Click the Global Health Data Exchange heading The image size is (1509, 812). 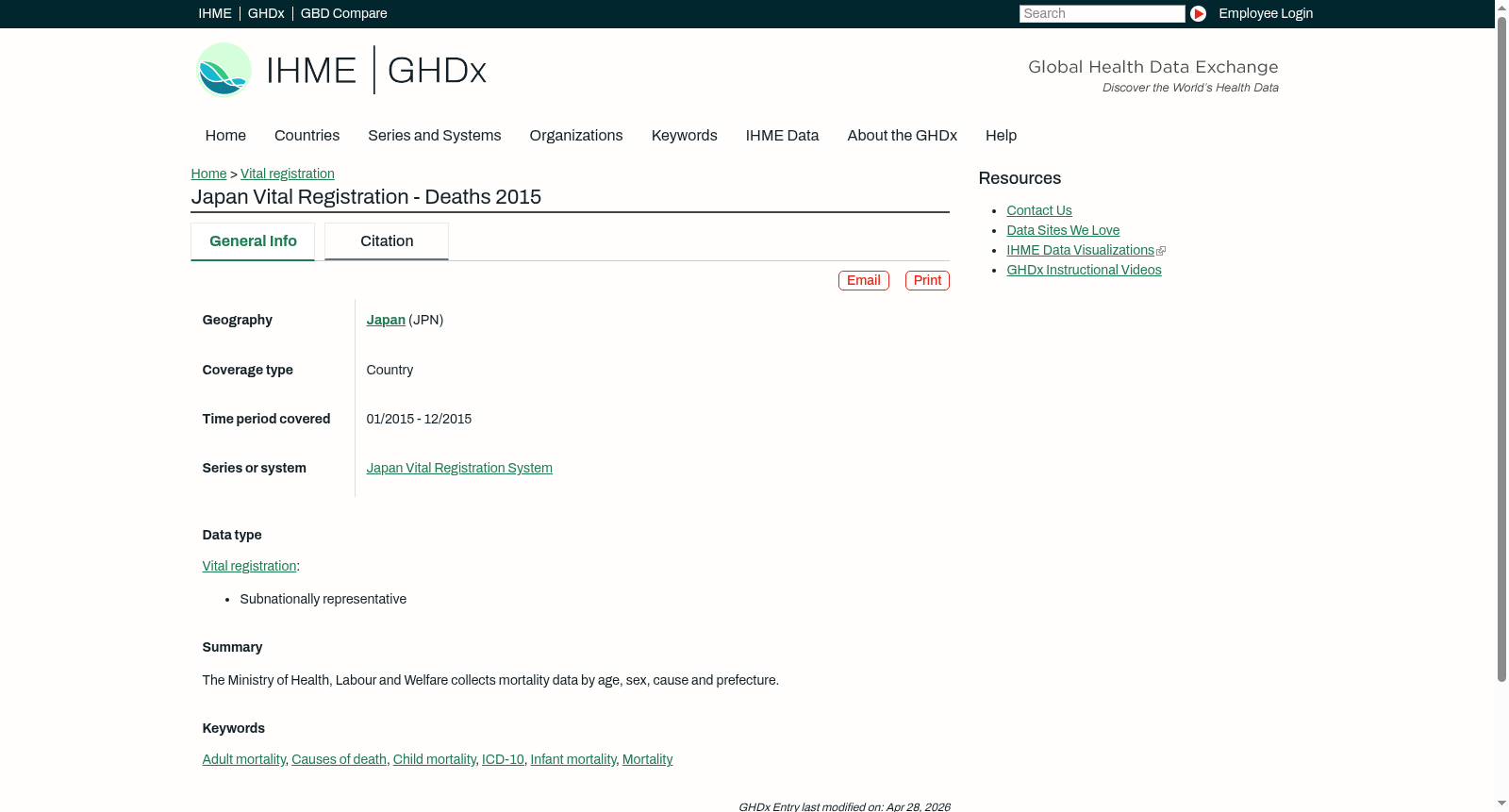[x=1152, y=67]
